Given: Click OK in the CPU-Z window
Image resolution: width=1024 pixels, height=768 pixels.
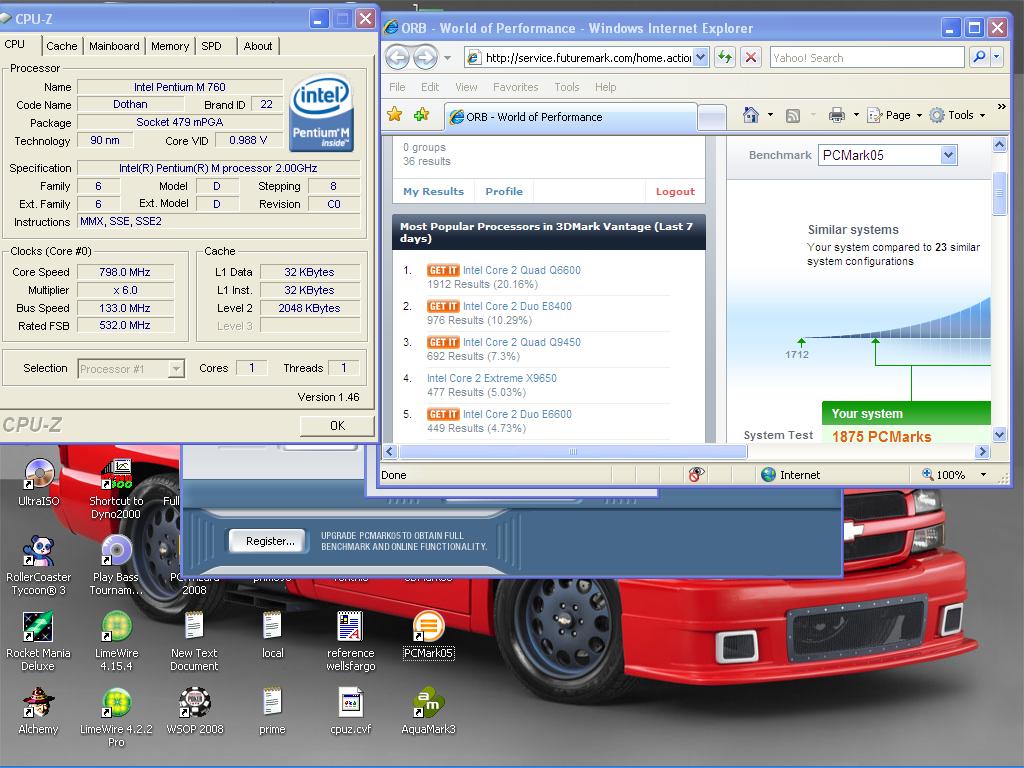Looking at the screenshot, I should coord(337,426).
